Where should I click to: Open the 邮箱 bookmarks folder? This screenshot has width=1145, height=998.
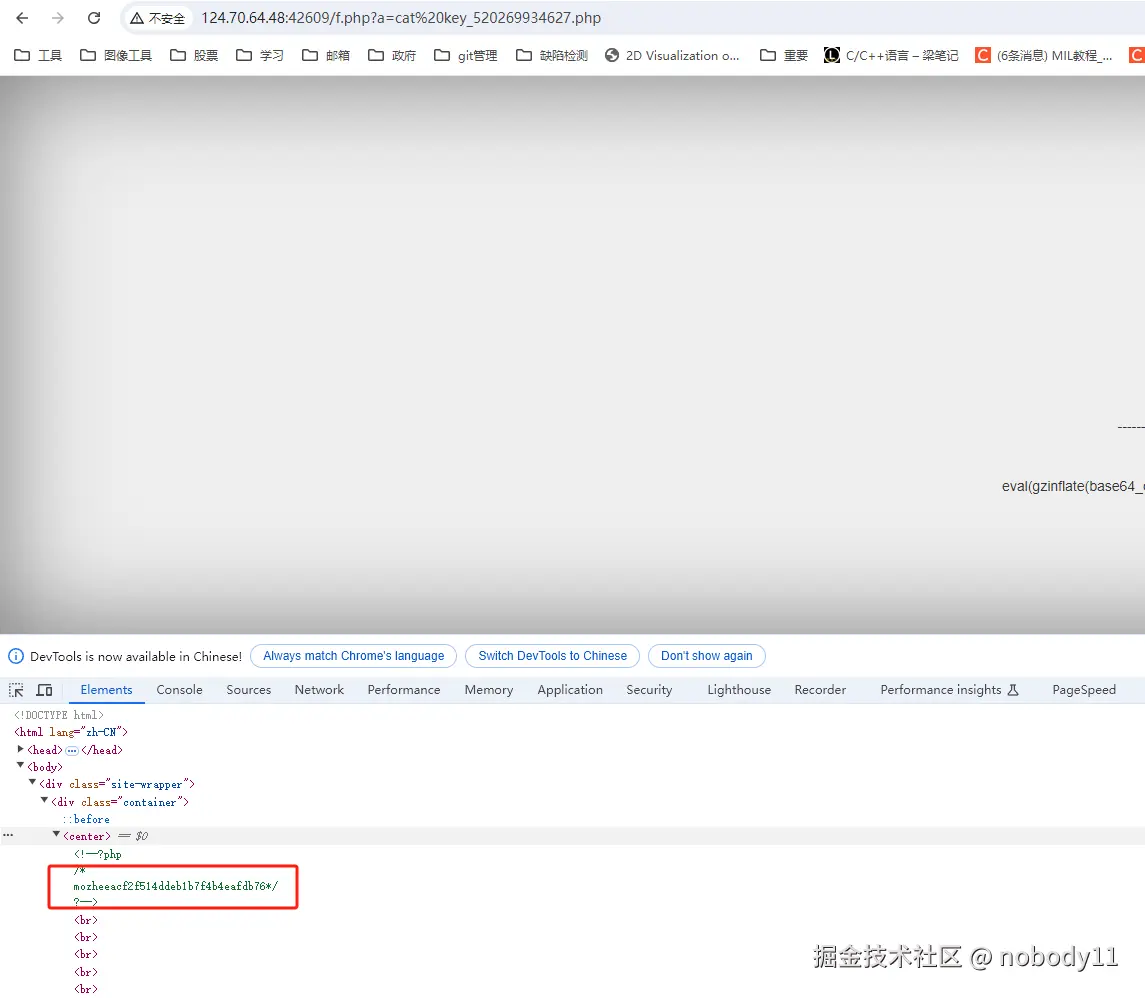[326, 55]
